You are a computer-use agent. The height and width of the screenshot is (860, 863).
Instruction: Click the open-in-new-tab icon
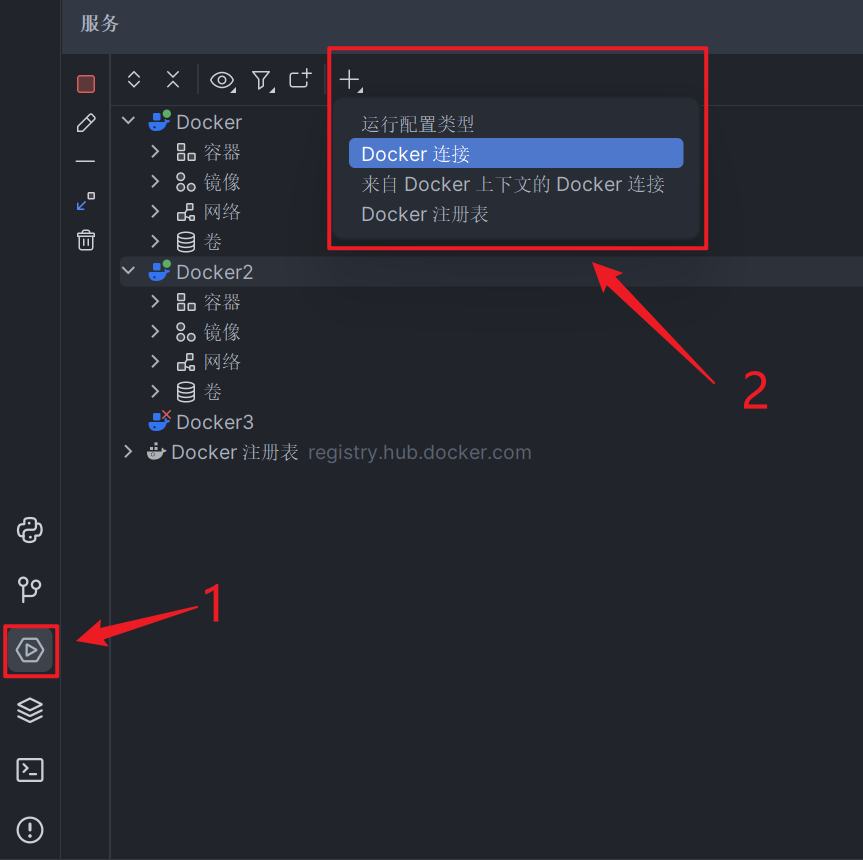(301, 79)
